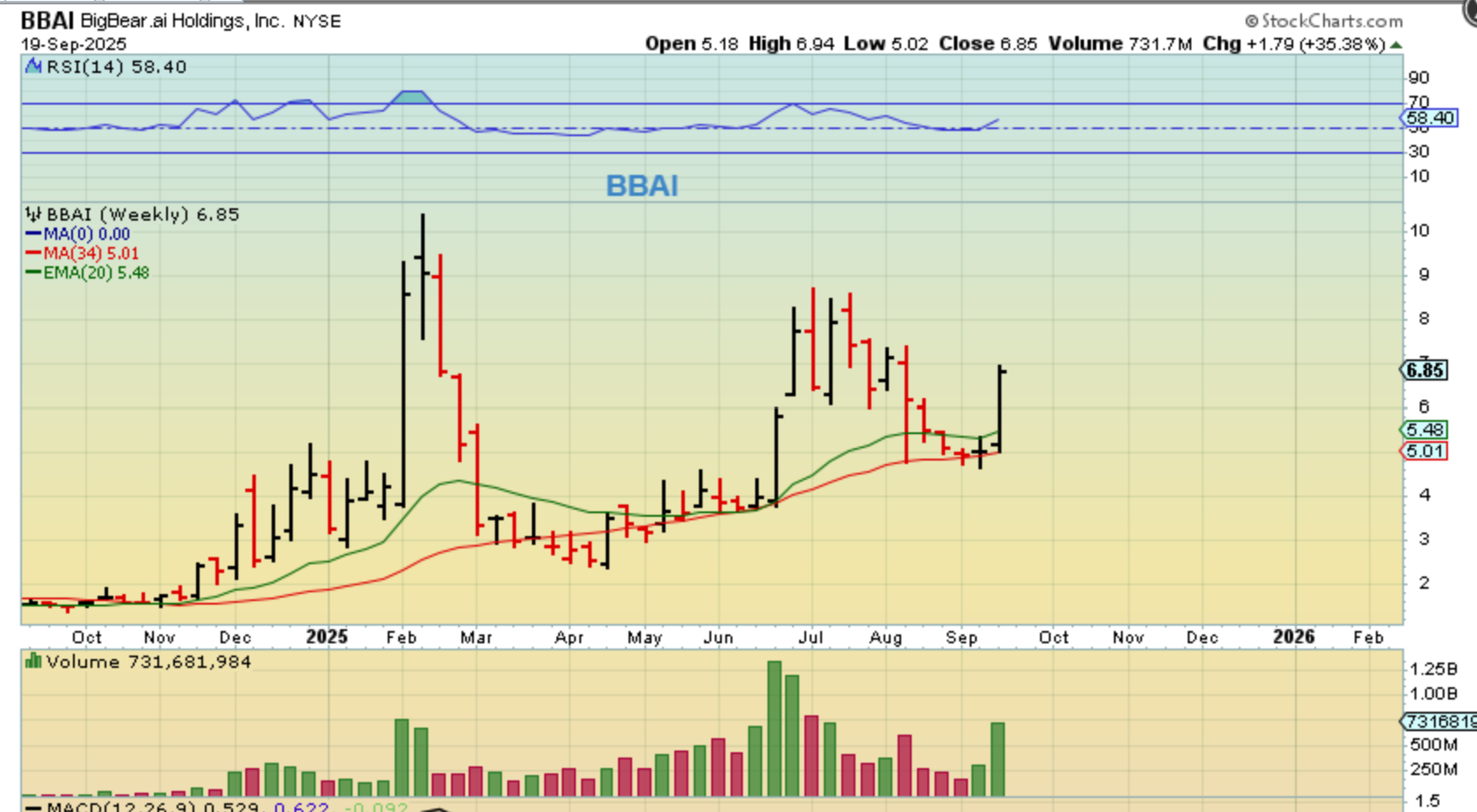Click the Mar label on time axis
1477x812 pixels.
click(x=477, y=637)
